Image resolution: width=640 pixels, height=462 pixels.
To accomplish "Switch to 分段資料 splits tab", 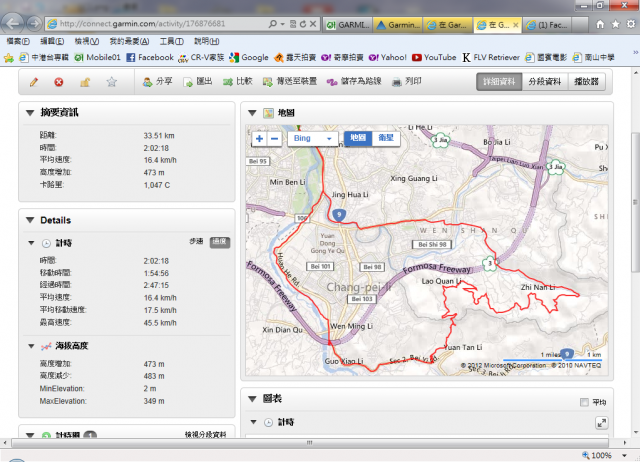I will pos(544,82).
